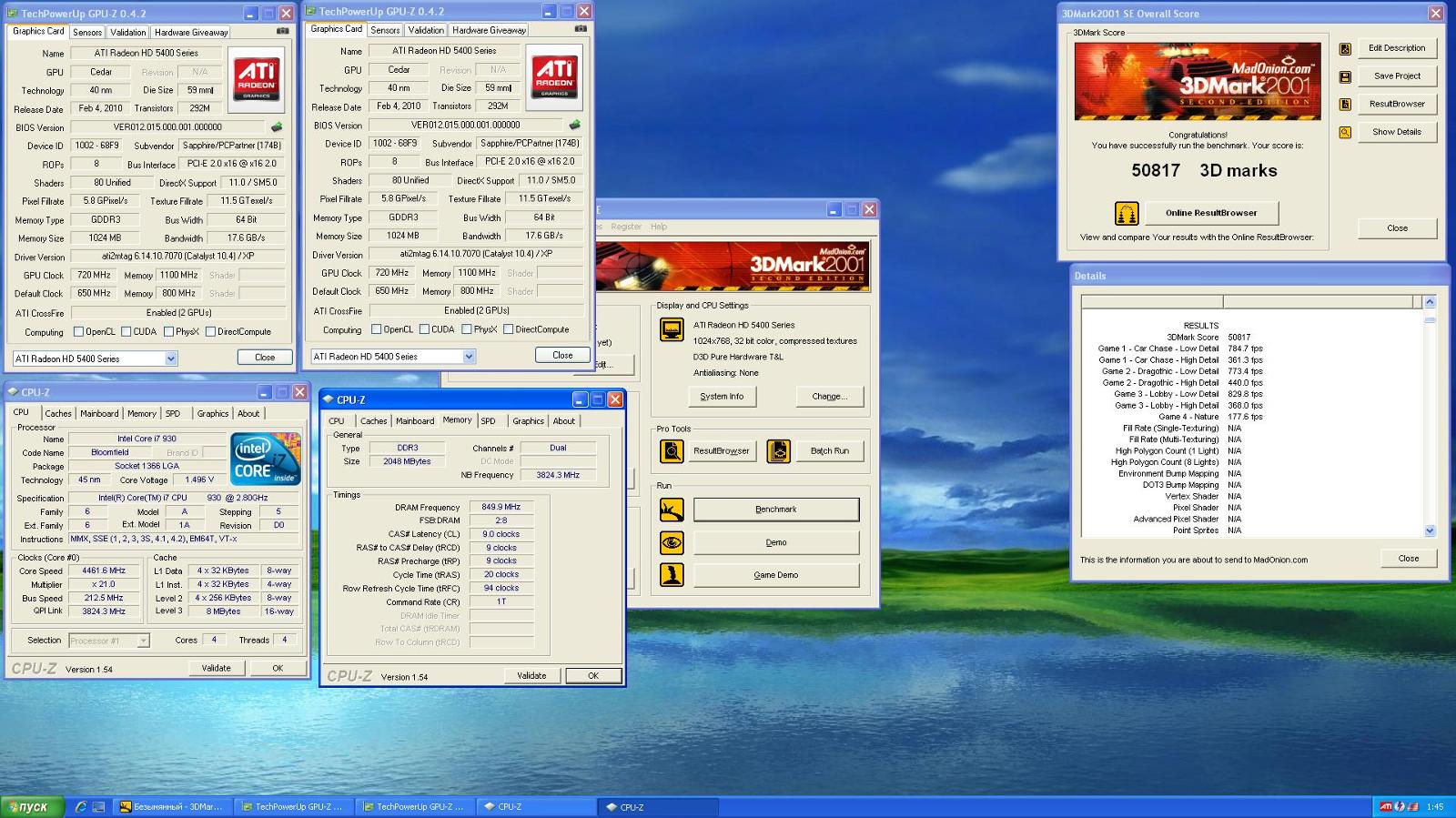Toggle DirectCompute checkbox in second GPU-Z
The image size is (1456, 818).
[508, 329]
